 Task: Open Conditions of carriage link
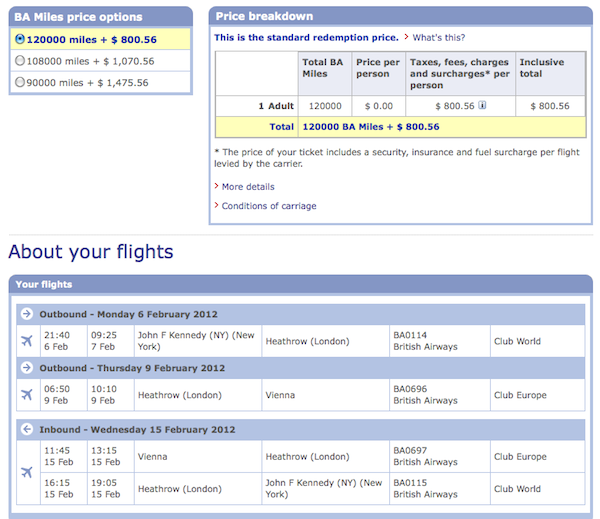tap(269, 206)
